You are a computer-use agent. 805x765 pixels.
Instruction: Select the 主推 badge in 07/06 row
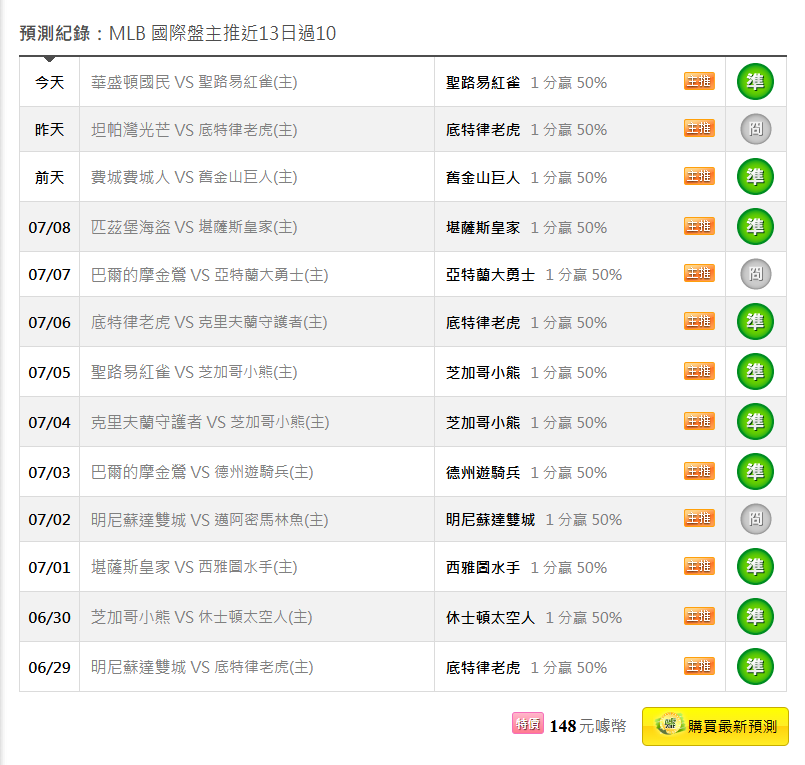point(699,321)
